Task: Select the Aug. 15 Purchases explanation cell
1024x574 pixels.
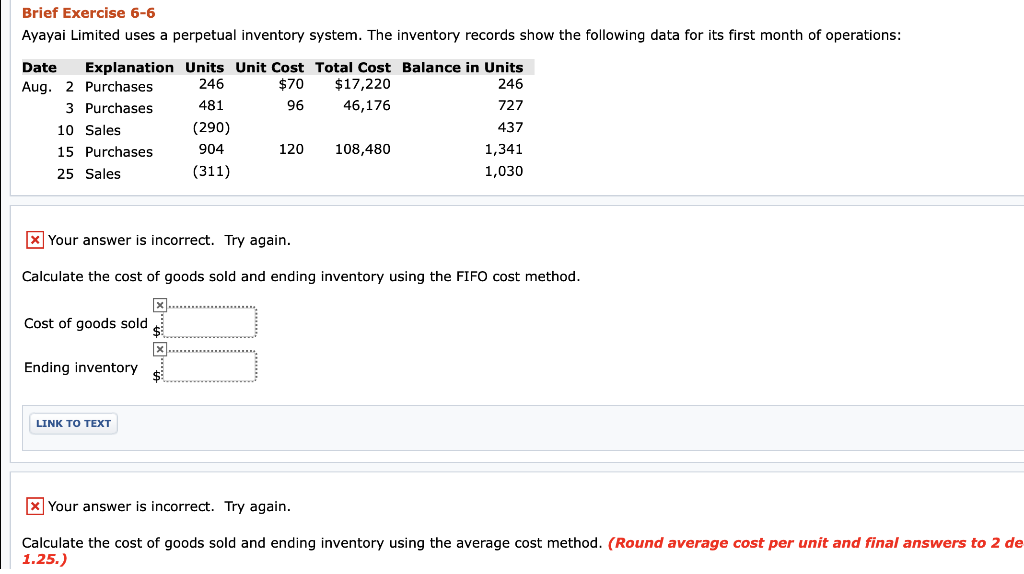Action: point(119,152)
